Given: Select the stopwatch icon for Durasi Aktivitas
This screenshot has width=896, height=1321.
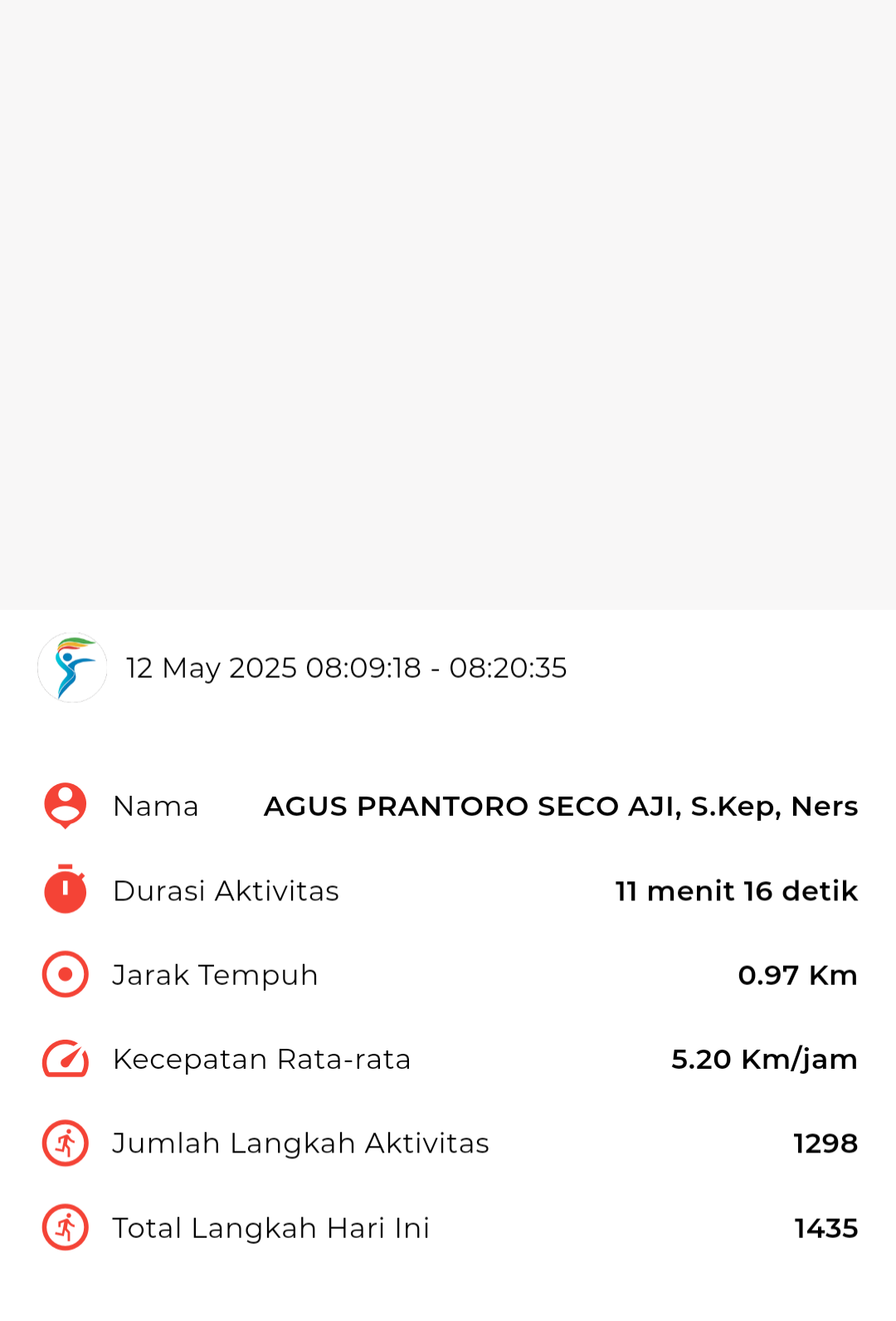Looking at the screenshot, I should tap(65, 889).
